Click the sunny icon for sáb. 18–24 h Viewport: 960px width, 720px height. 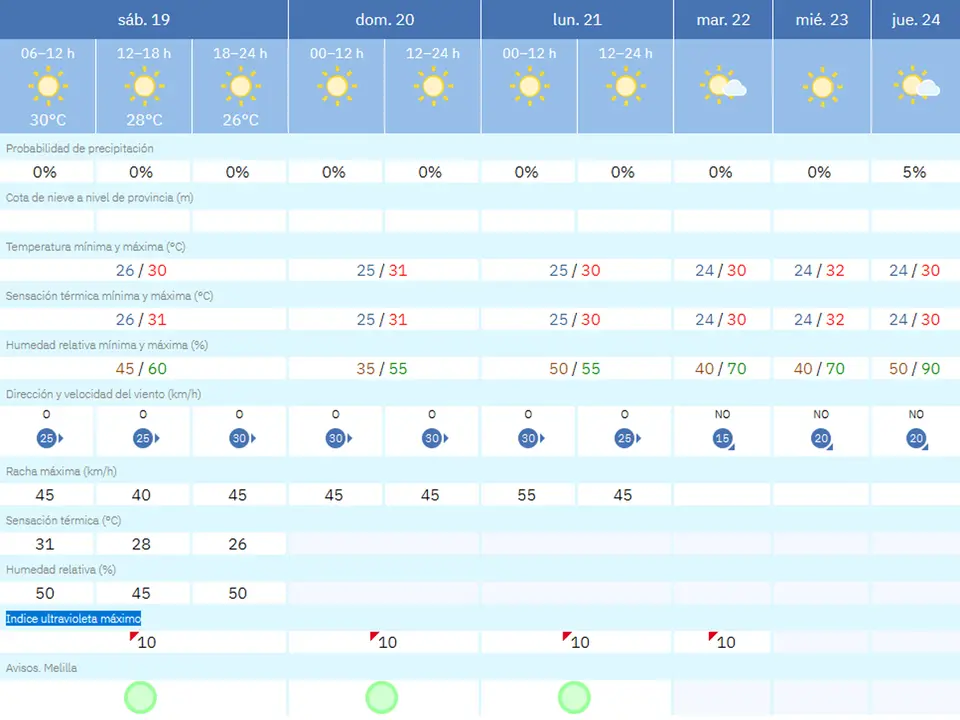click(241, 86)
